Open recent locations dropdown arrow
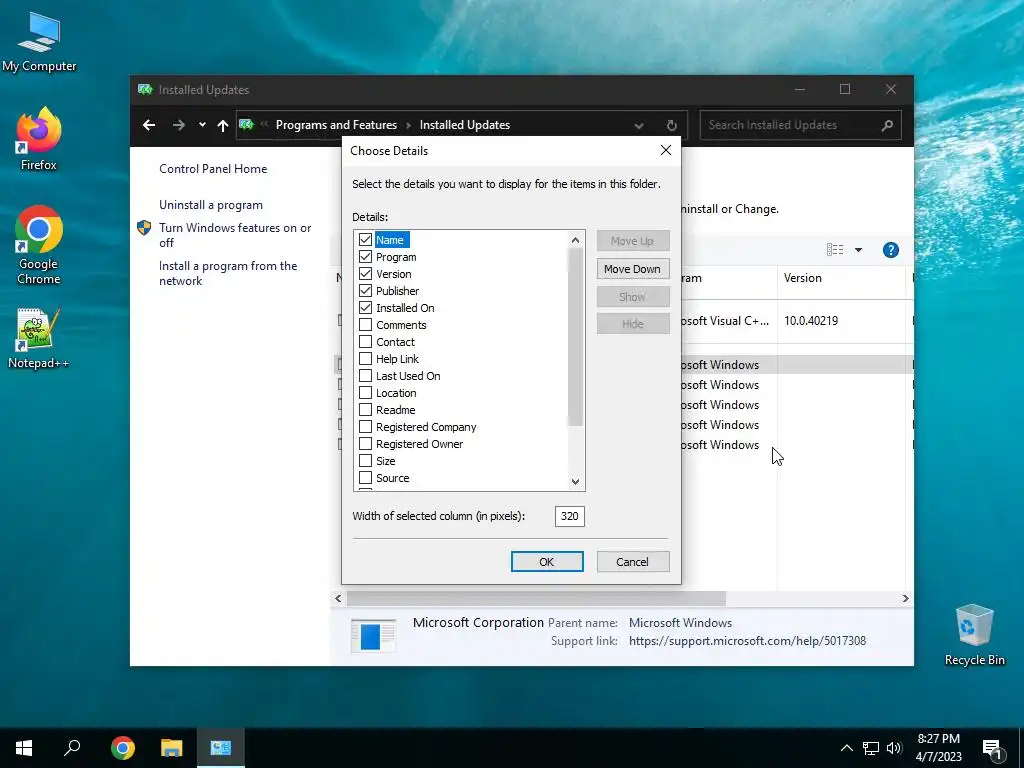The height and width of the screenshot is (768, 1024). tap(202, 125)
